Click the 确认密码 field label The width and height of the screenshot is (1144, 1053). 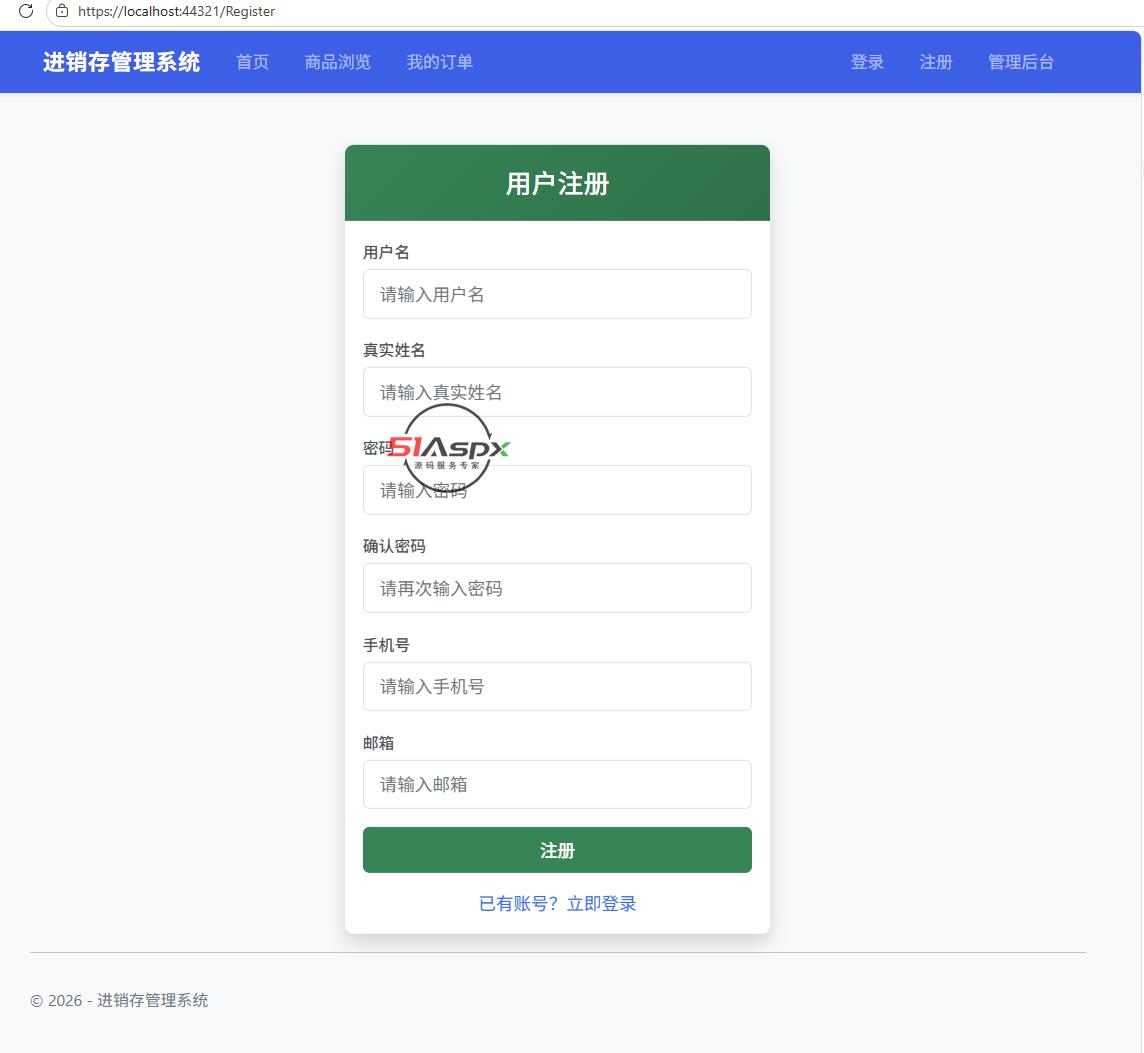(394, 546)
